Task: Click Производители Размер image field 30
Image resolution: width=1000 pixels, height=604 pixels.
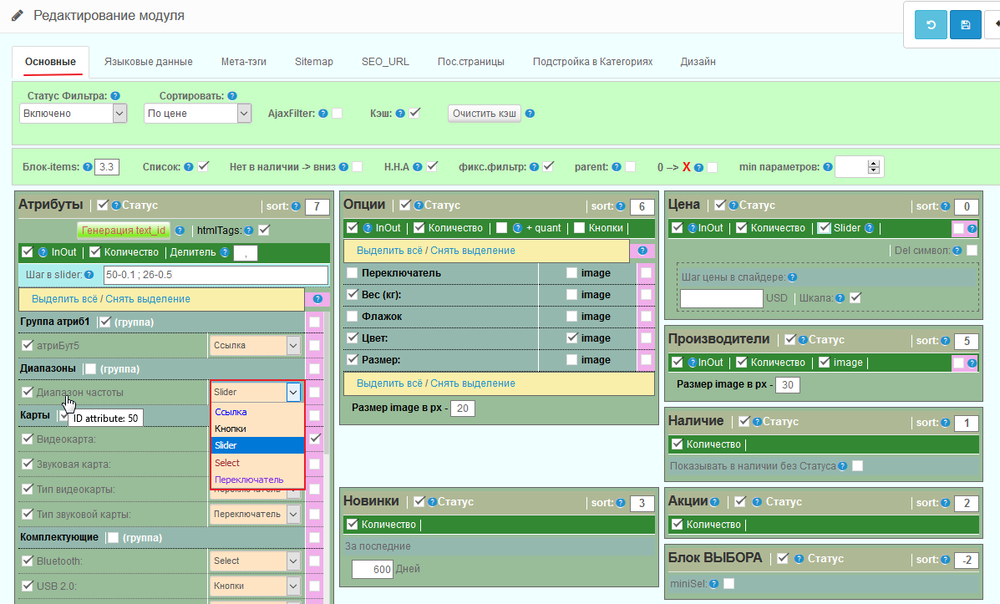Action: click(x=788, y=385)
